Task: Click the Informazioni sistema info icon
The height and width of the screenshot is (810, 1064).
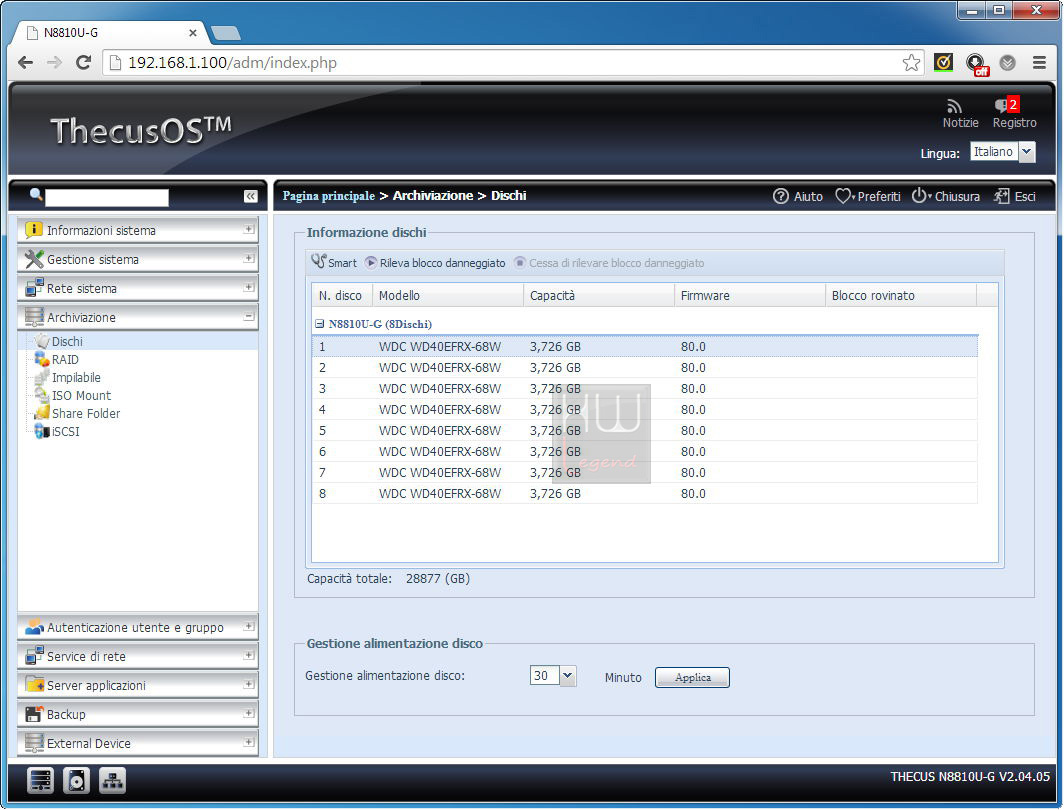Action: pyautogui.click(x=33, y=230)
